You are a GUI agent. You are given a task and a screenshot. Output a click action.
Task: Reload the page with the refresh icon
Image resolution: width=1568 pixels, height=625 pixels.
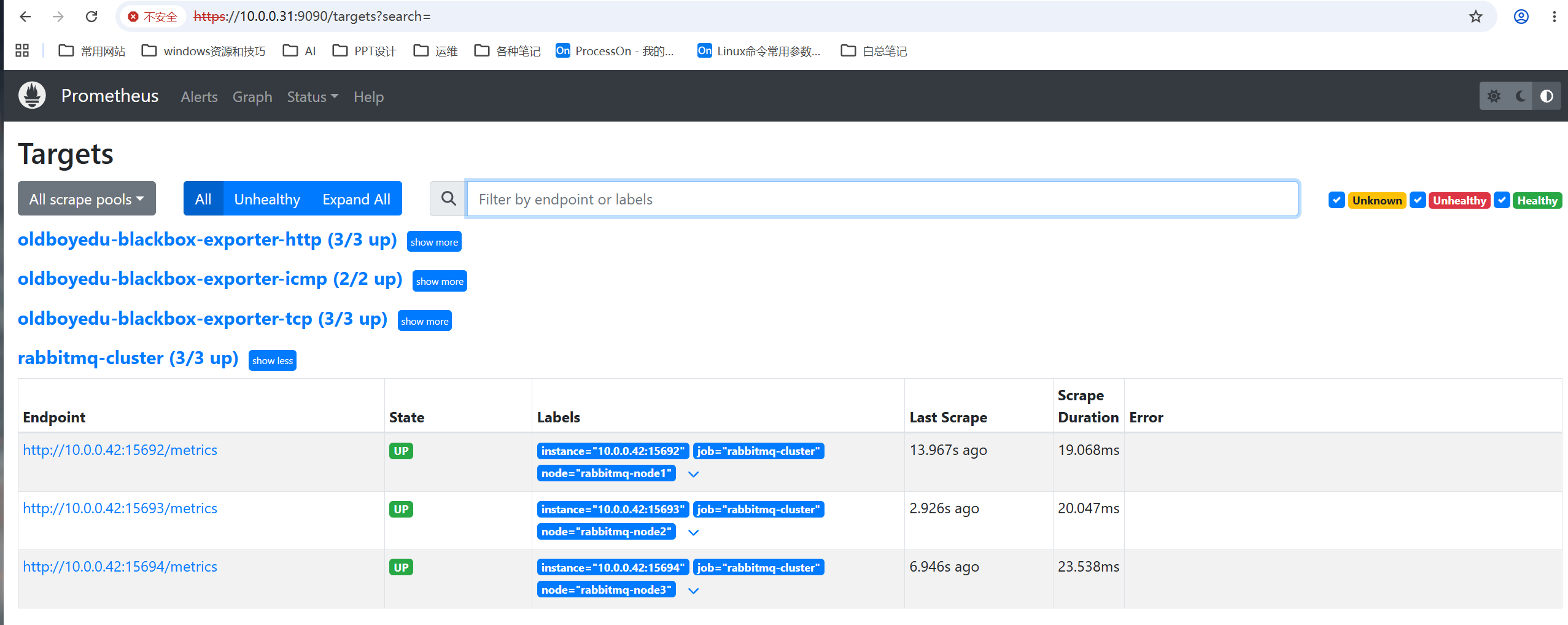coord(91,17)
